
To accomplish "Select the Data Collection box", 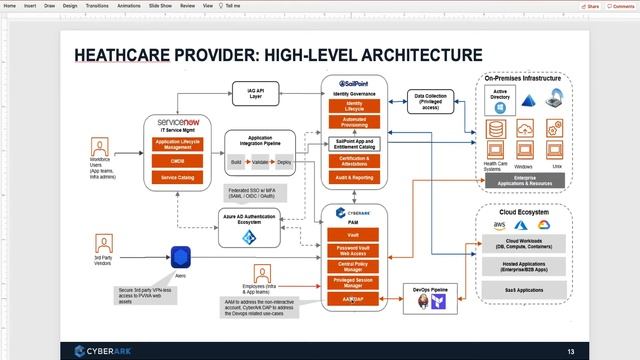I will click(430, 102).
